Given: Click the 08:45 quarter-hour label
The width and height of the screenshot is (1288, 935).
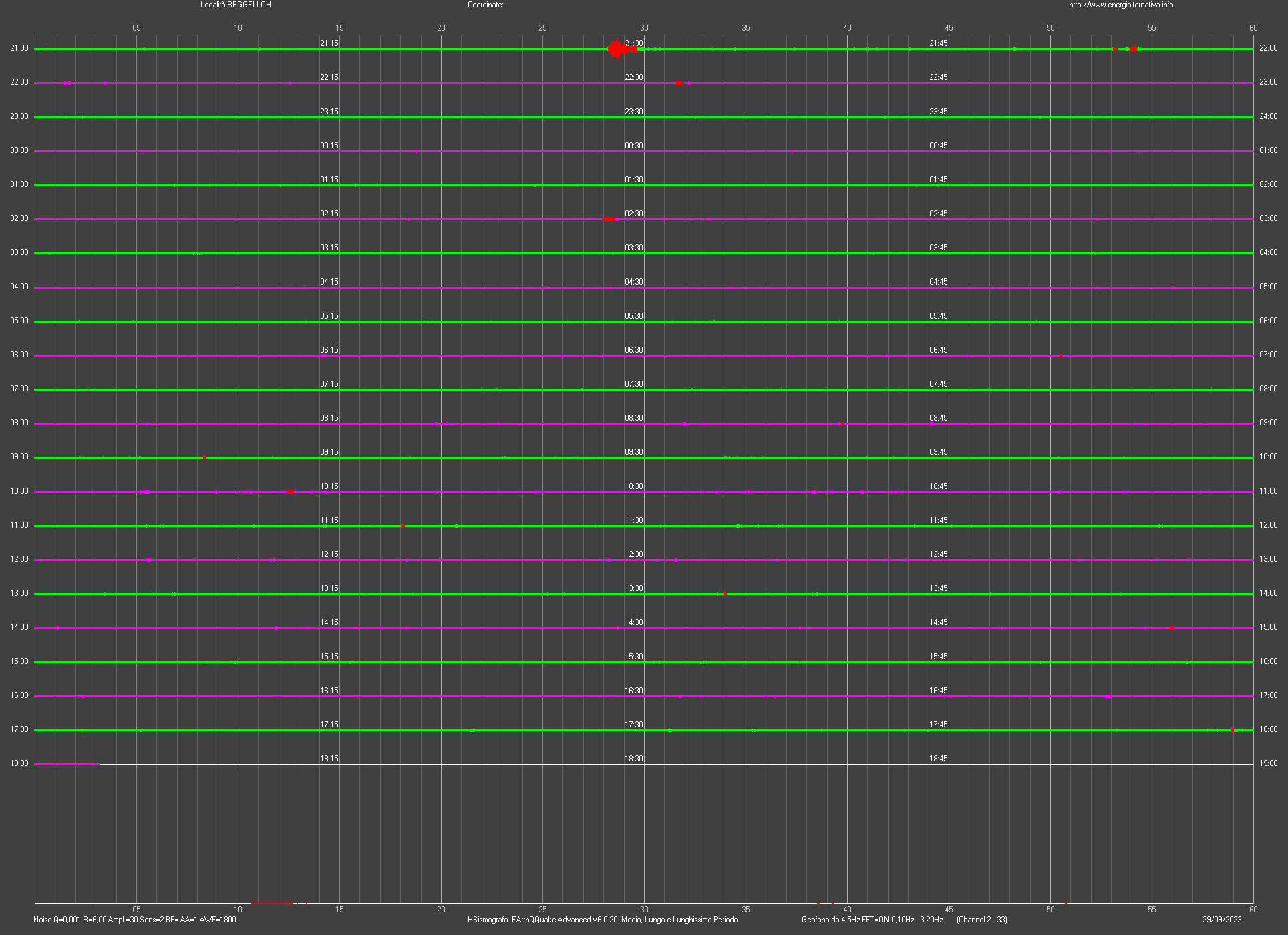Looking at the screenshot, I should 939,418.
